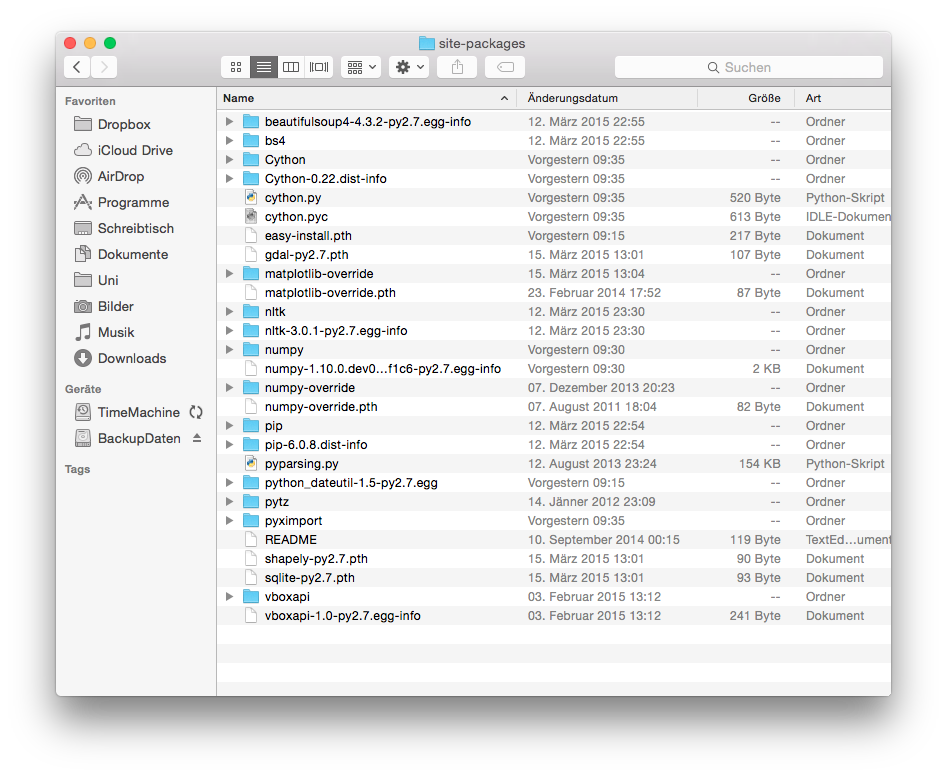The width and height of the screenshot is (947, 776).
Task: Go back using the left chevron button
Action: point(77,67)
